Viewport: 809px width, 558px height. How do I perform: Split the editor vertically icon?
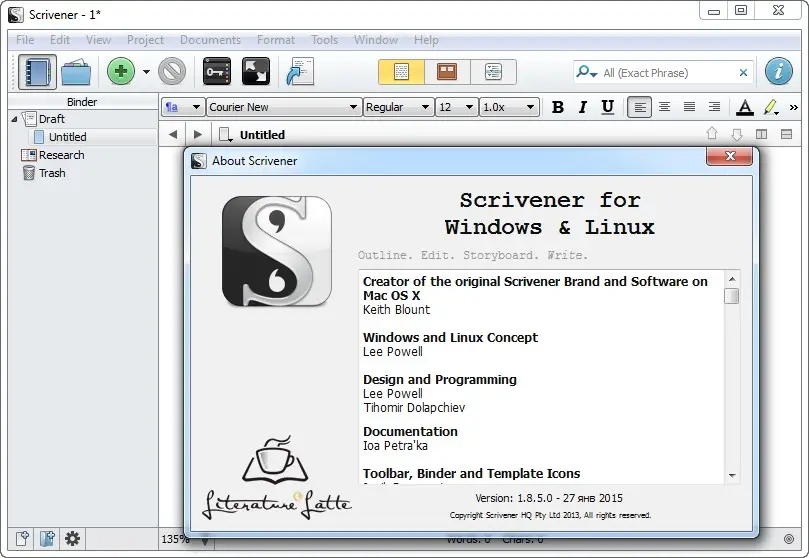click(x=762, y=135)
